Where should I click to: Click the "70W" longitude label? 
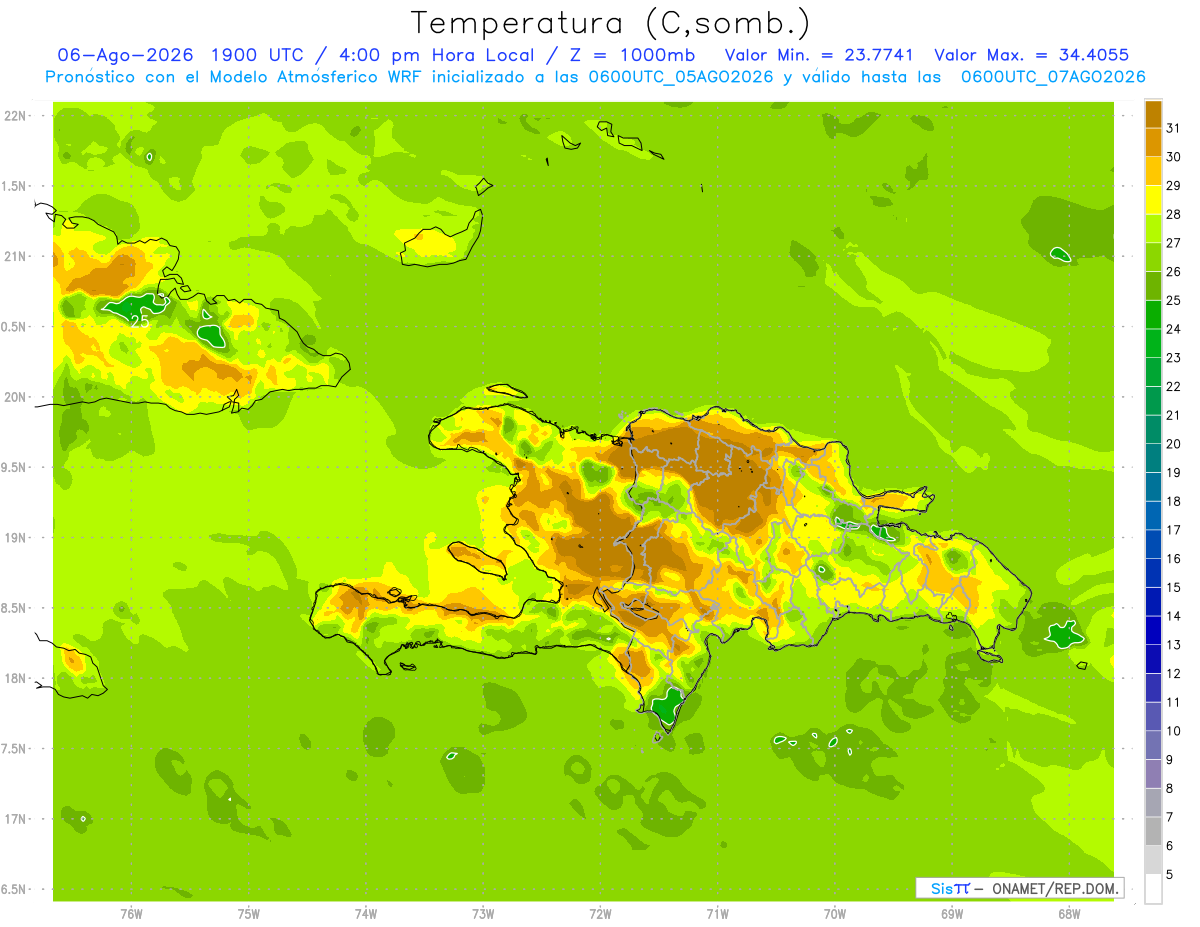coord(835,914)
